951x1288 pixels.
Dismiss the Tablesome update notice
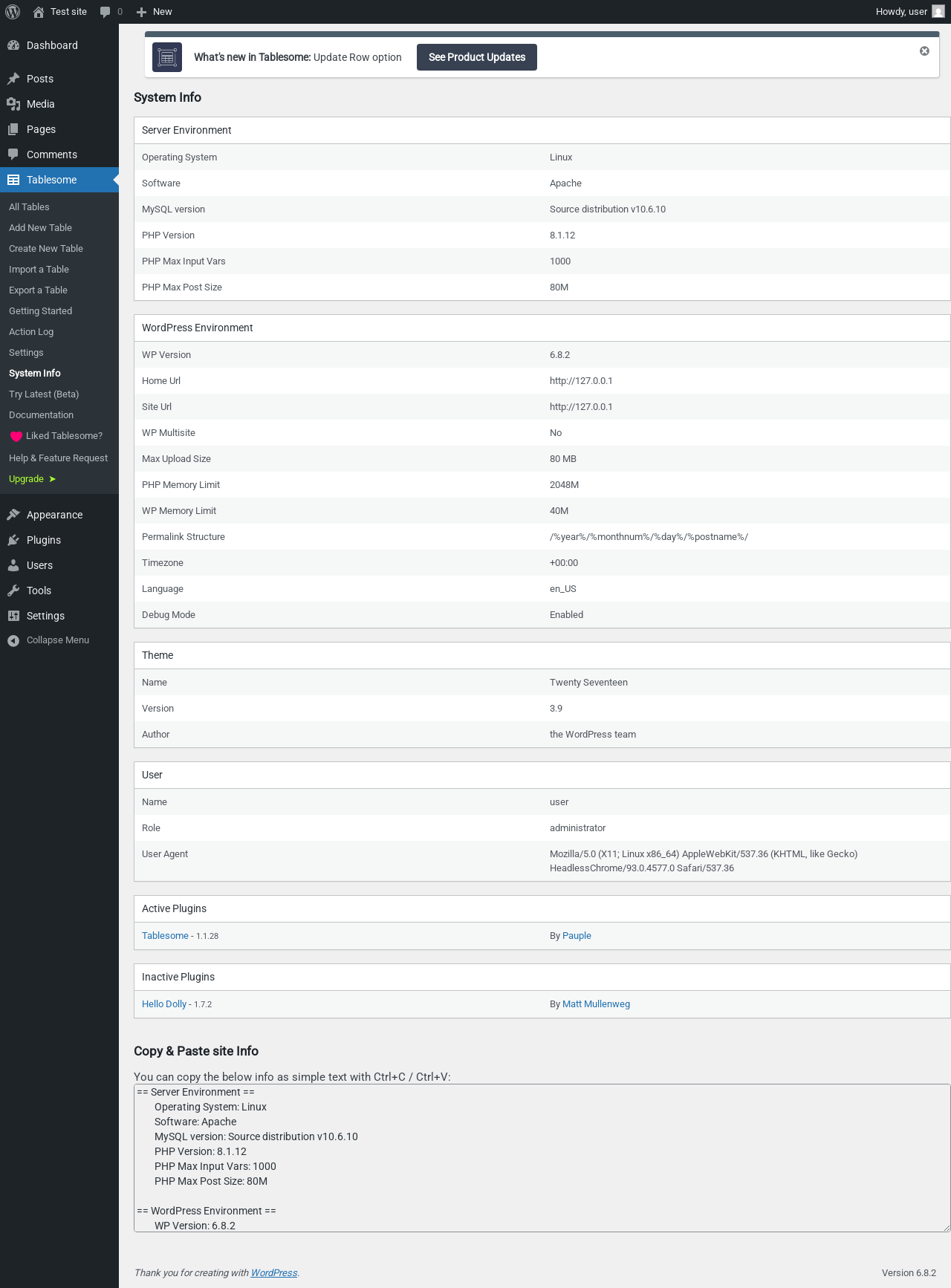tap(924, 51)
